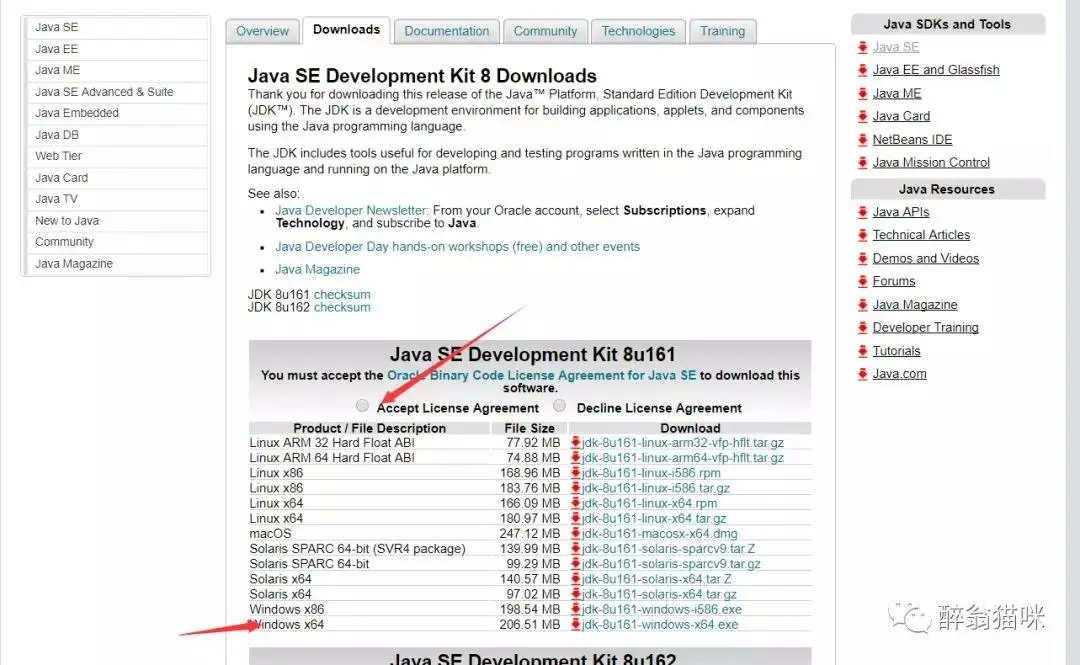This screenshot has width=1080, height=665.
Task: Click download icon beside jdk-8u161-linux-x64.tar.gz
Action: point(575,518)
